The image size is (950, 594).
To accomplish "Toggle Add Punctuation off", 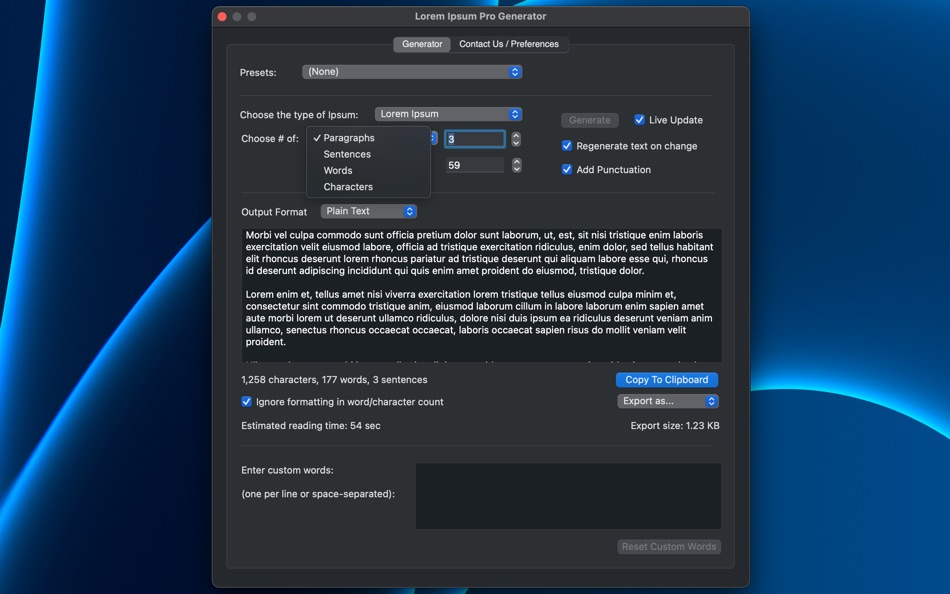I will click(567, 169).
